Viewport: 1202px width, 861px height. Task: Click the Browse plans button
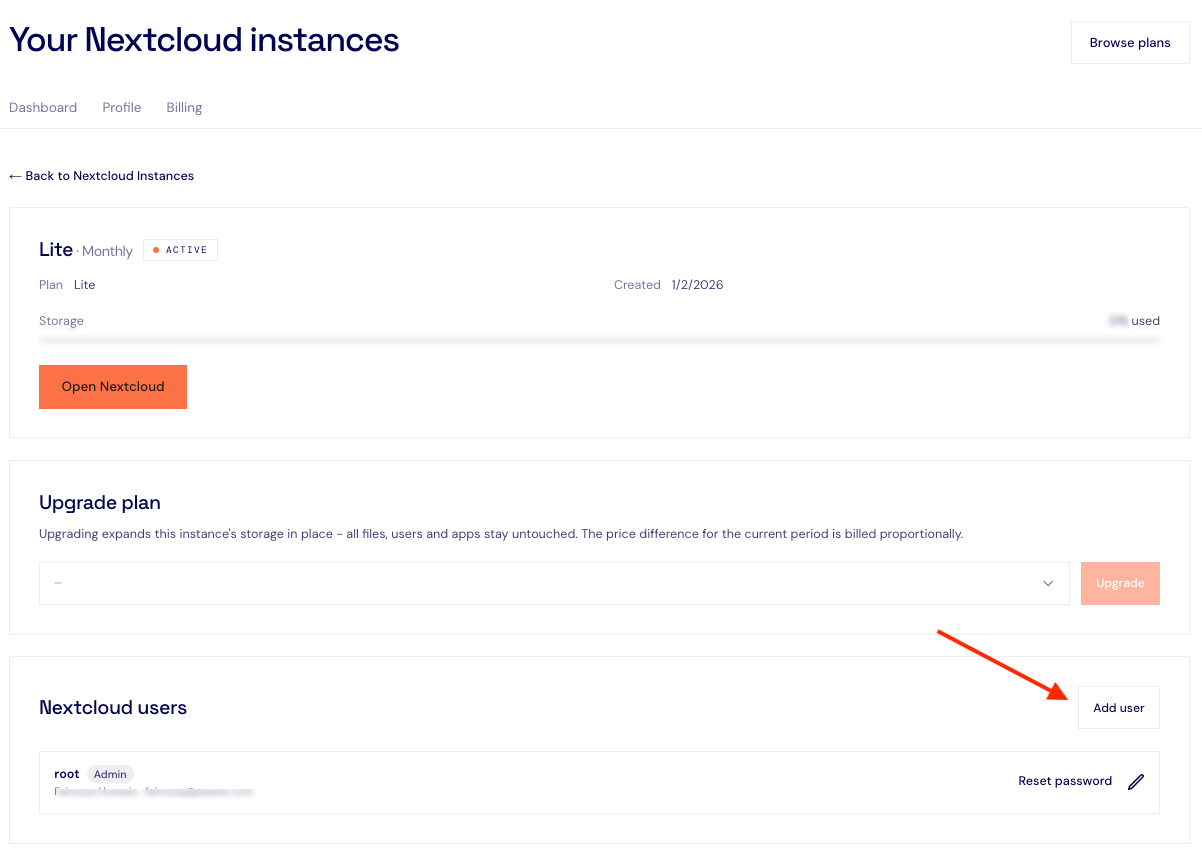point(1130,43)
